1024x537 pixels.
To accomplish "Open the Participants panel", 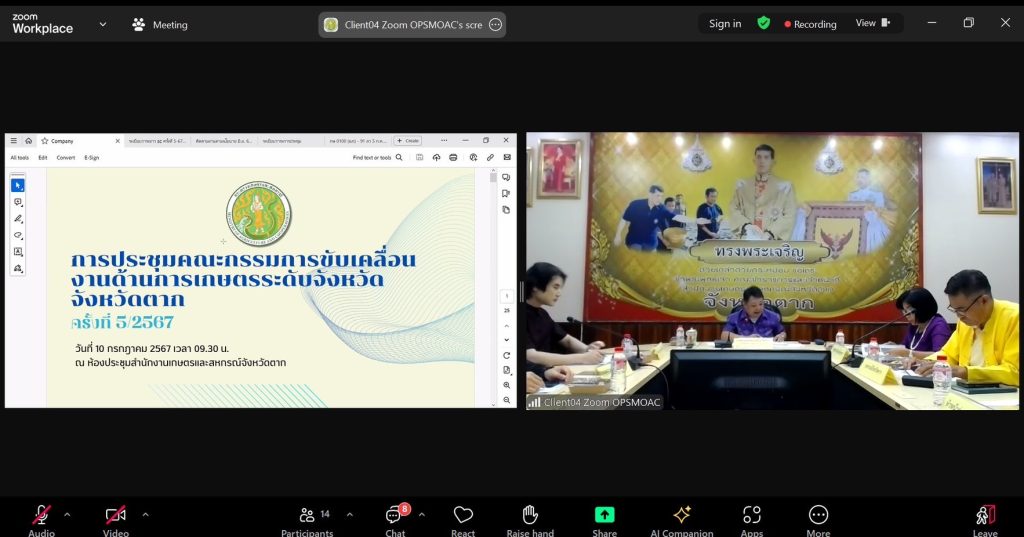I will coord(307,520).
